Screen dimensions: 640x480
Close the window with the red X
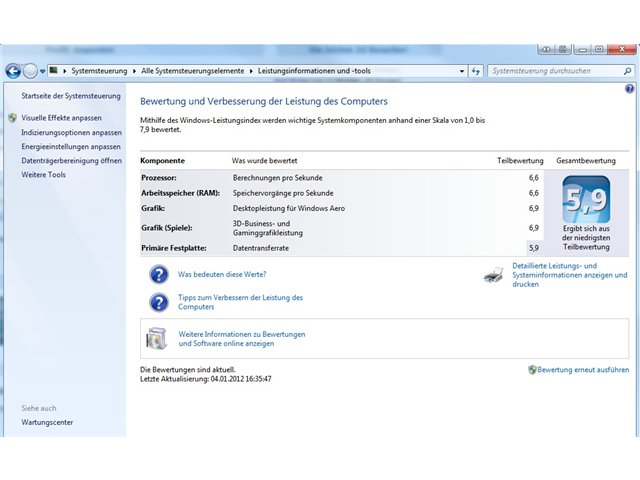(x=622, y=49)
